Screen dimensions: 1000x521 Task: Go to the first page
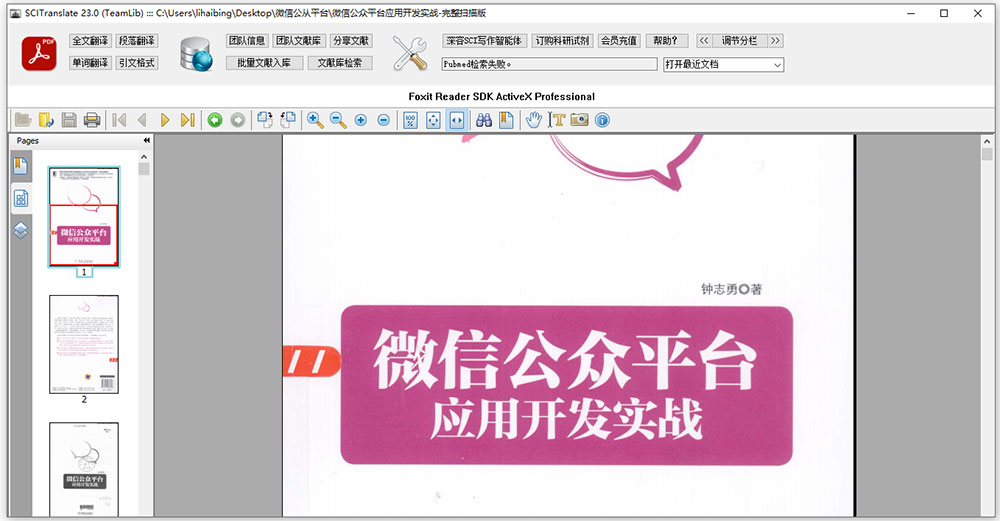point(119,120)
